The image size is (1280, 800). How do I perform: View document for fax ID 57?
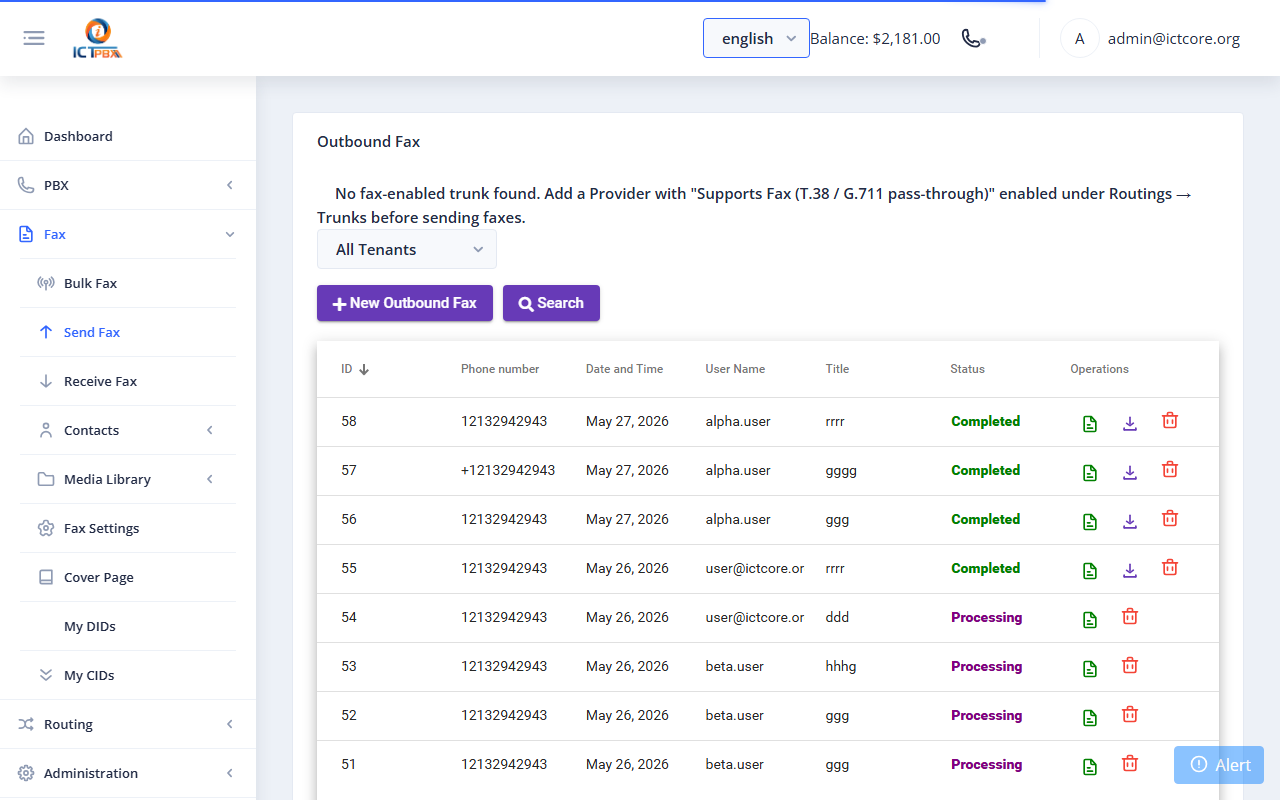[1090, 472]
